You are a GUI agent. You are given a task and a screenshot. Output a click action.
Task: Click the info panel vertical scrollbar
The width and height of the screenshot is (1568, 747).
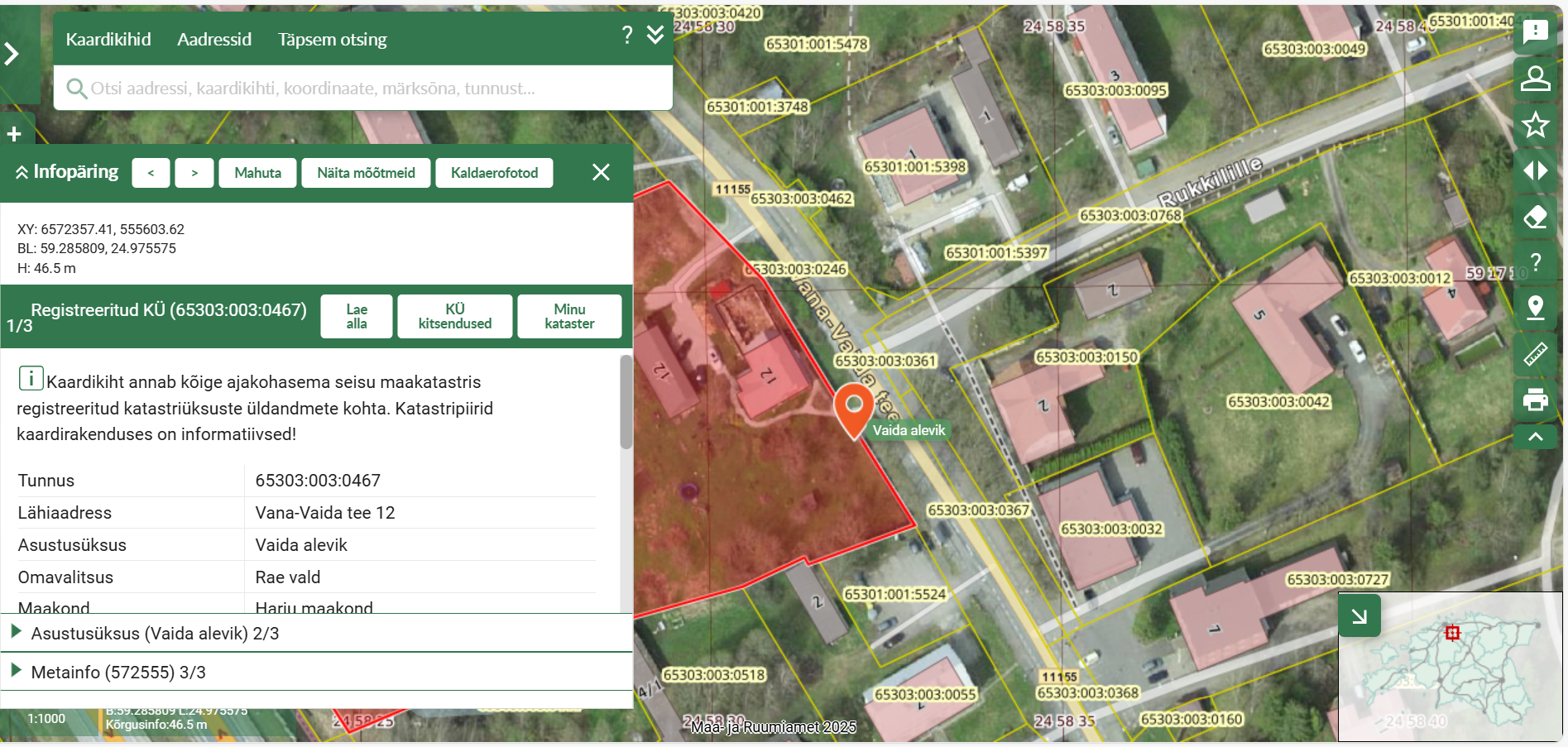[626, 402]
